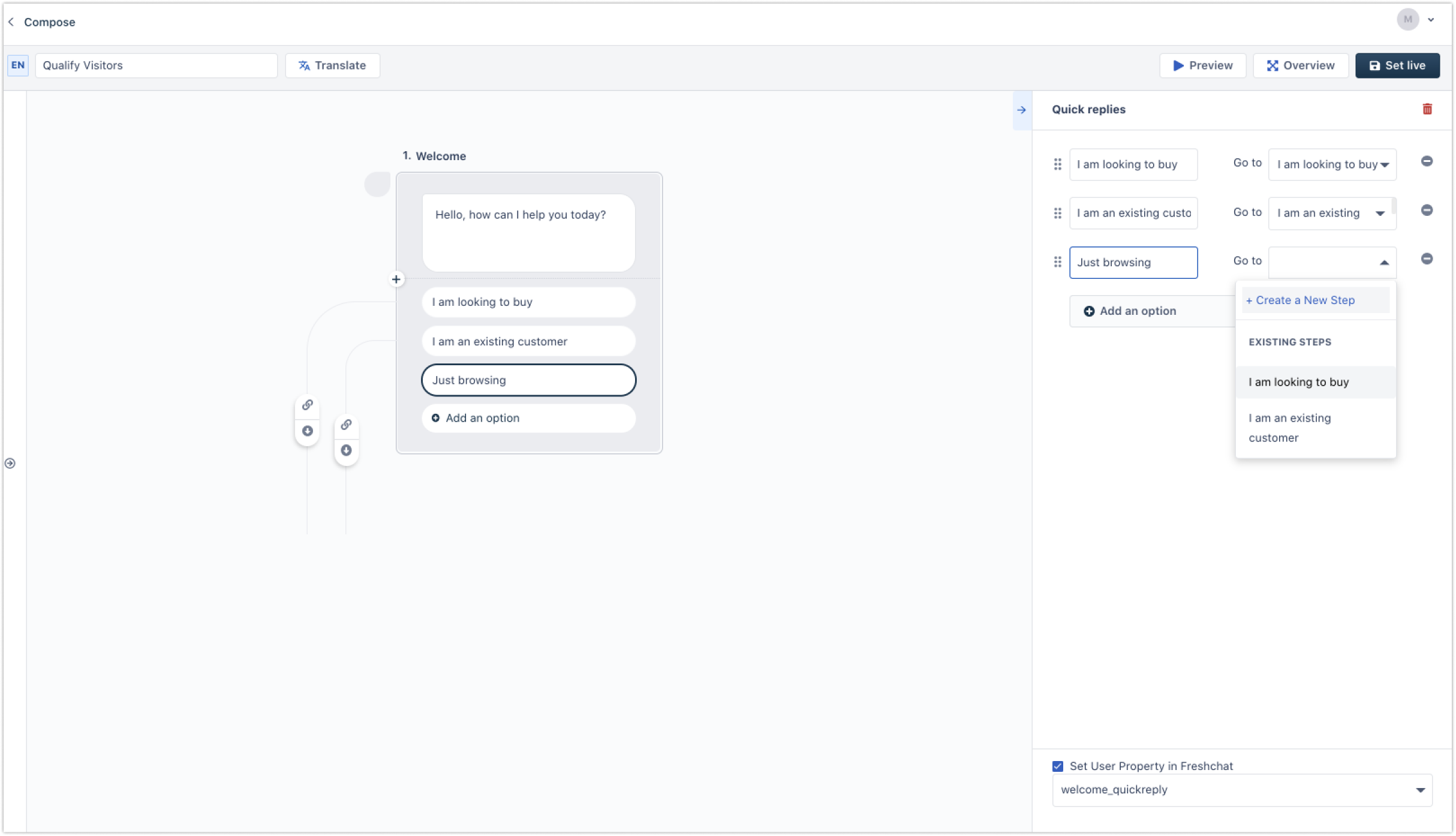Select '+ Create a New Step'
This screenshot has height=836, width=1456.
pos(1300,300)
